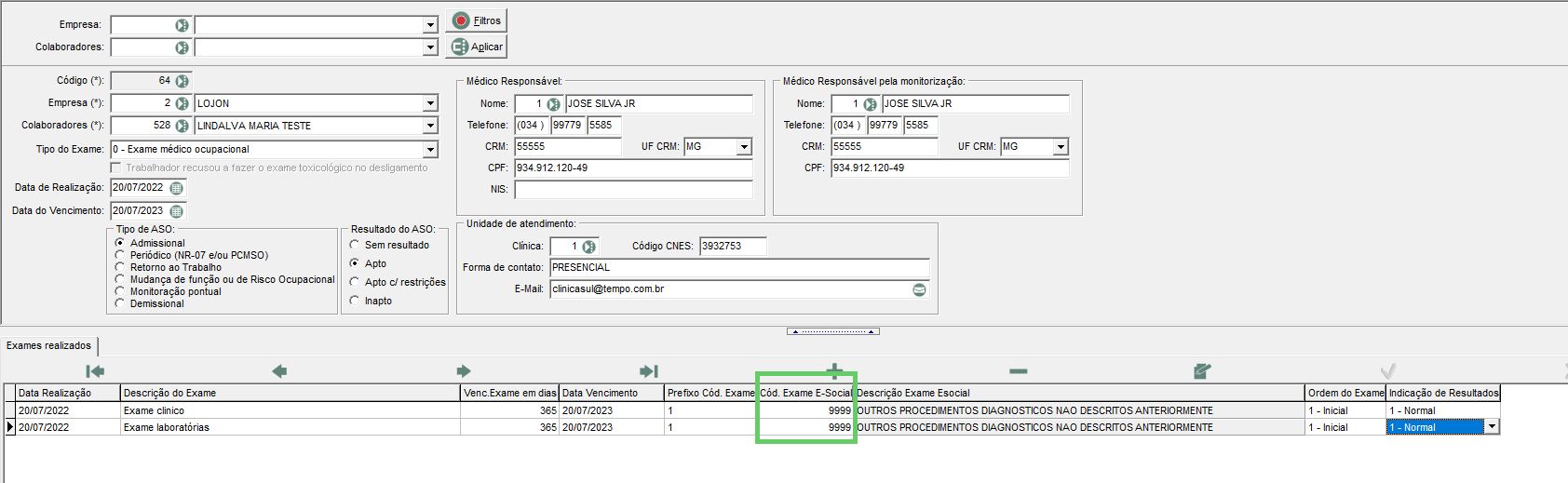This screenshot has width=1568, height=483.
Task: Click the panel splitter collapse handle
Action: pos(833,331)
